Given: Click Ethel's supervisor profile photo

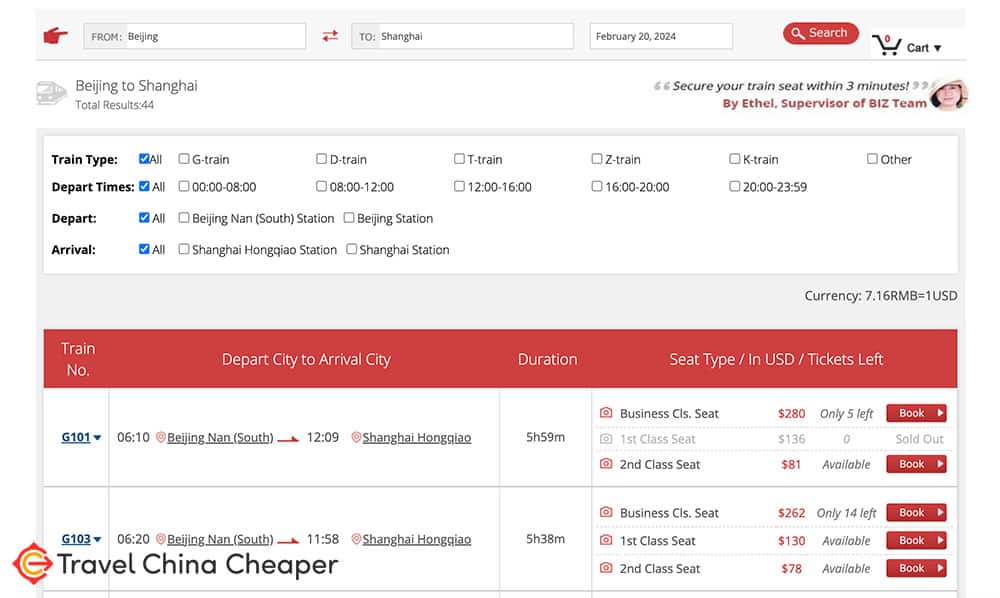Looking at the screenshot, I should (946, 95).
